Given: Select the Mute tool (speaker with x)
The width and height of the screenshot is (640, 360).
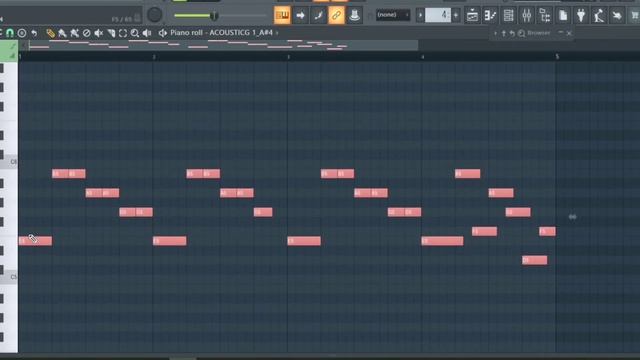Looking at the screenshot, I should click(x=98, y=33).
